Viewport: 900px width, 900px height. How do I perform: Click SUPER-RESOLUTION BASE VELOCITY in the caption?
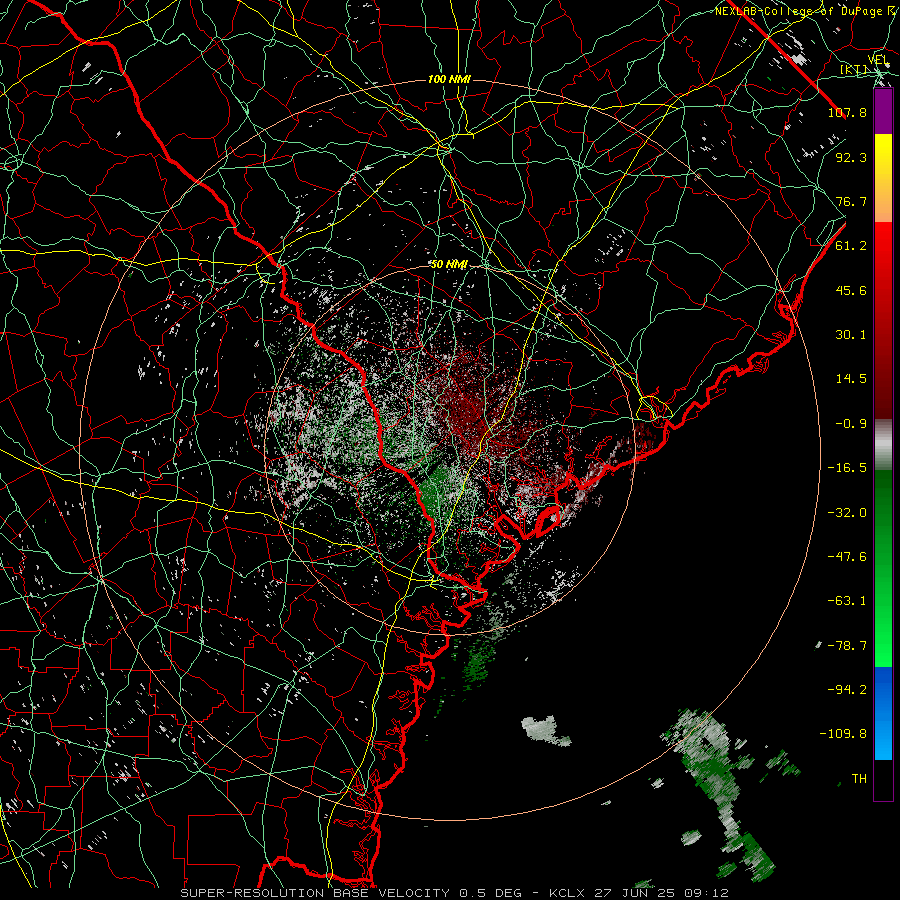(315, 893)
